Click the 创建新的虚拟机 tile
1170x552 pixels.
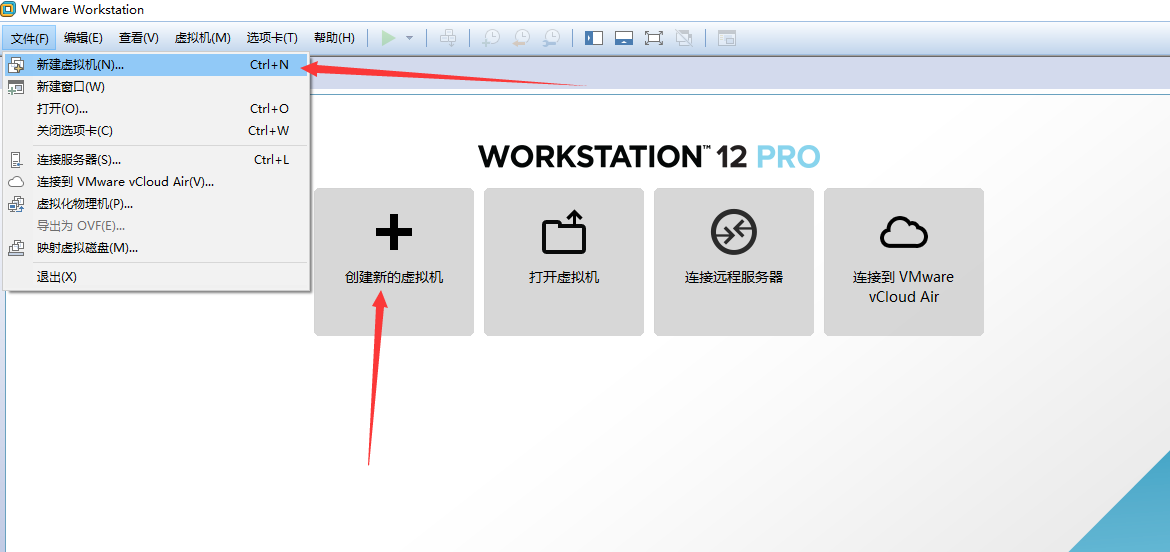coord(394,262)
